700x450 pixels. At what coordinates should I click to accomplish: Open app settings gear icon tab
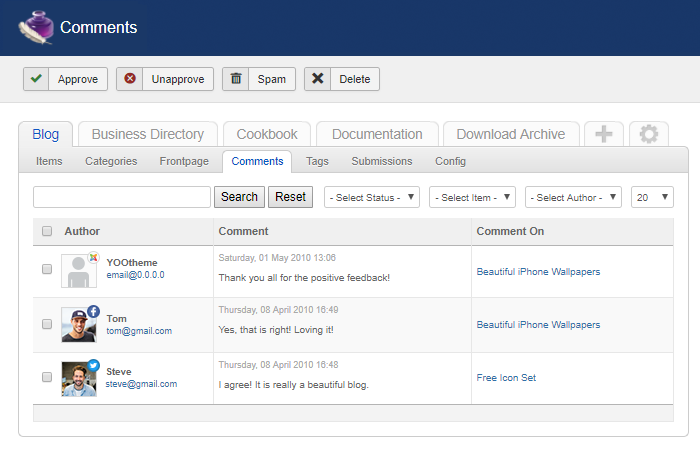point(649,133)
